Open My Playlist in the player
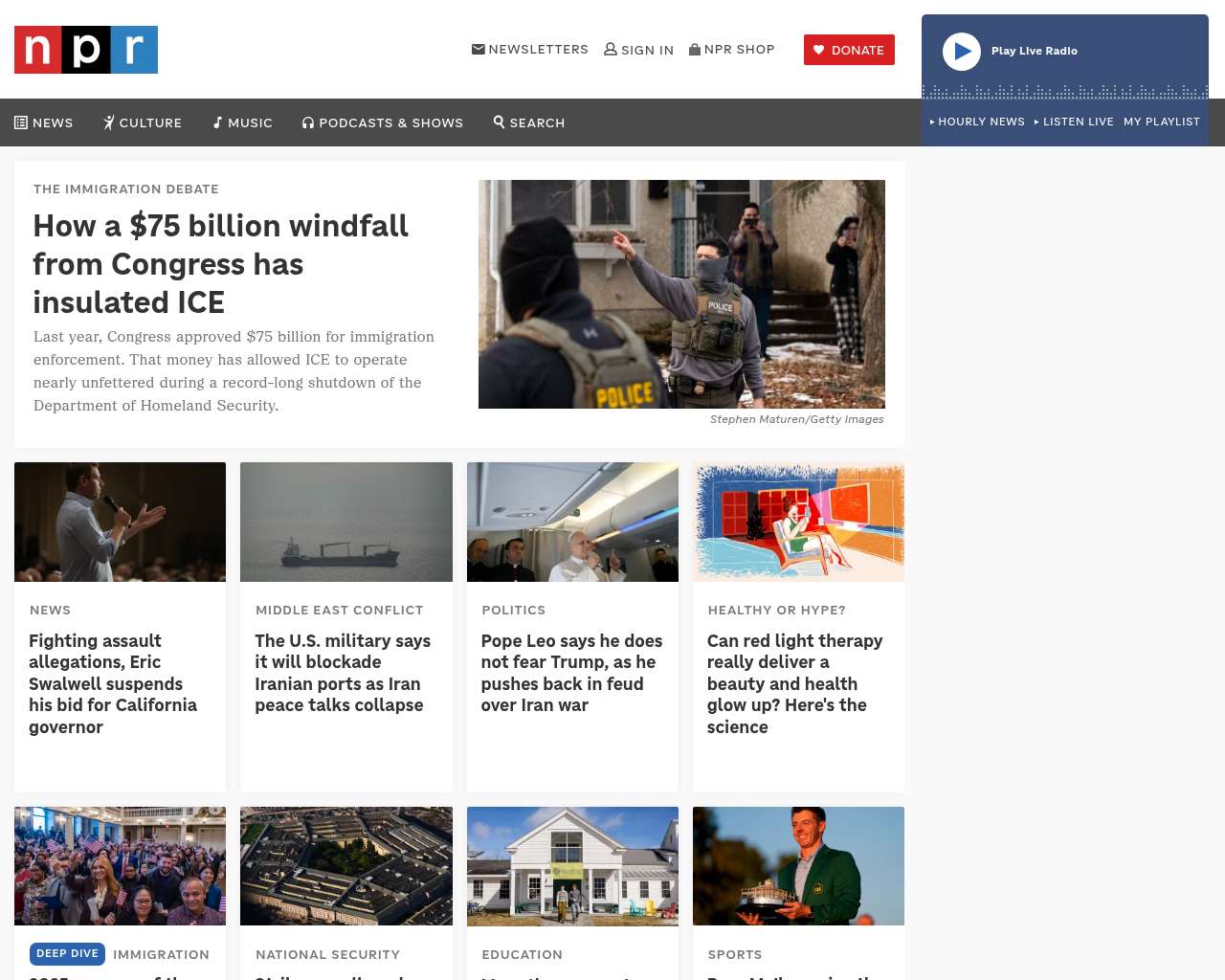 coord(1161,122)
